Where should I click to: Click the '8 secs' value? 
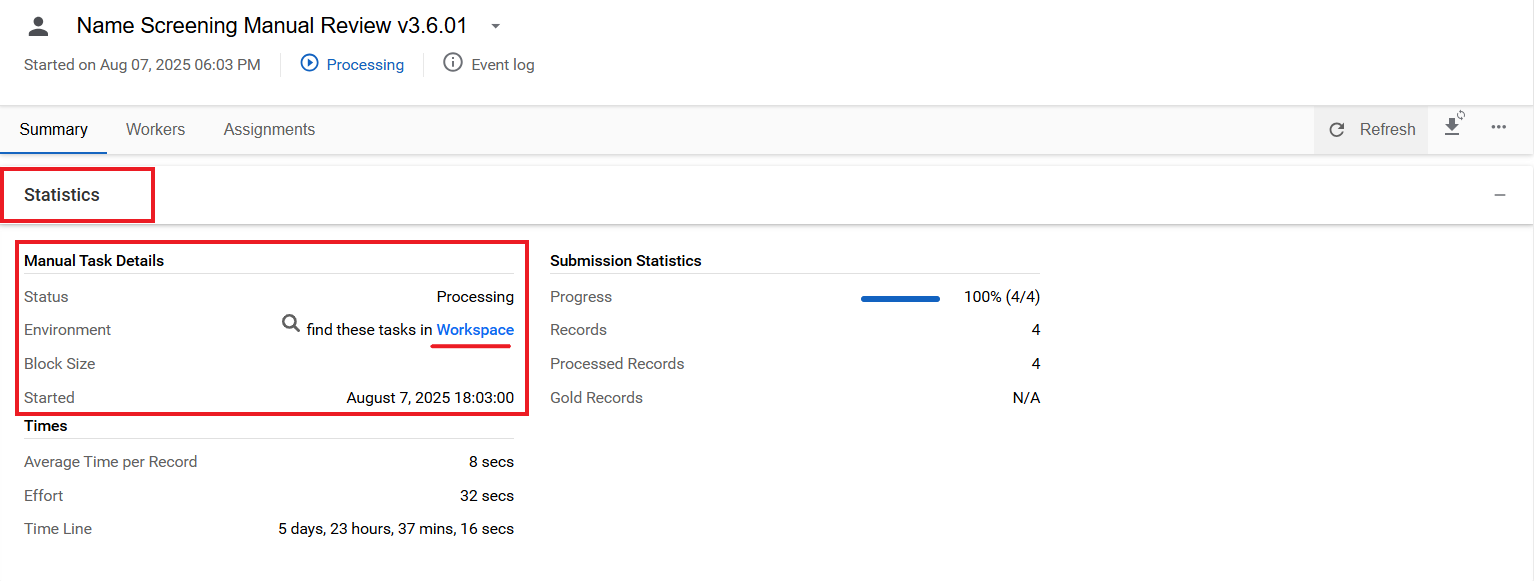[491, 462]
